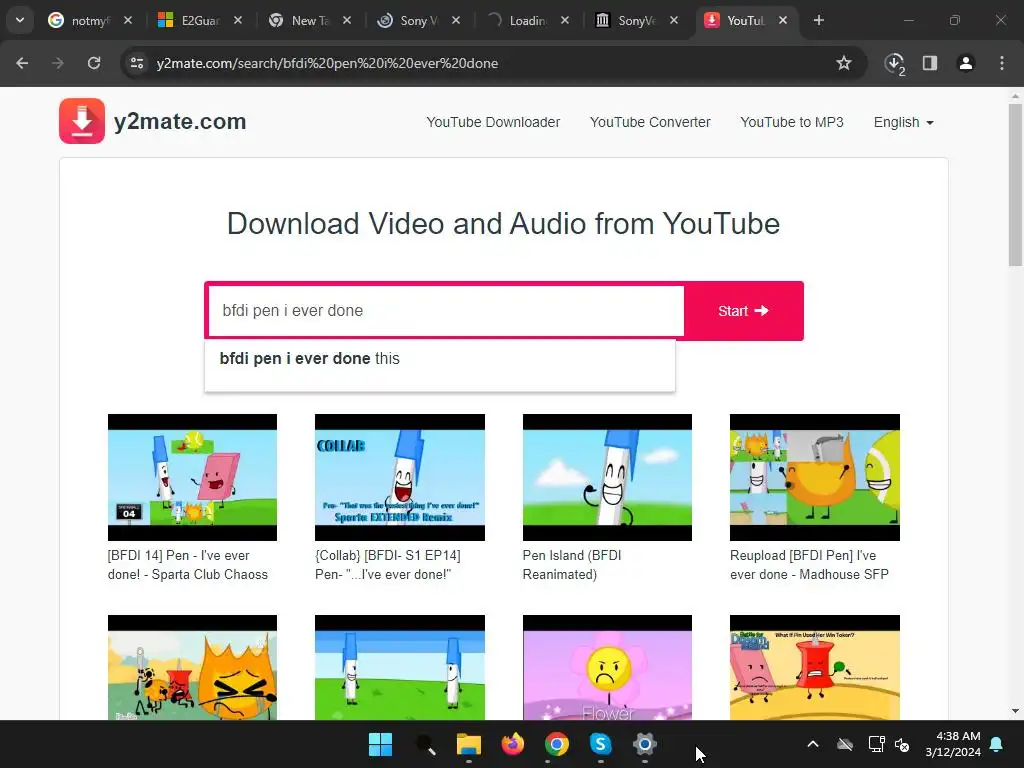1024x768 pixels.
Task: Open the Chrome profile icon
Action: point(966,63)
